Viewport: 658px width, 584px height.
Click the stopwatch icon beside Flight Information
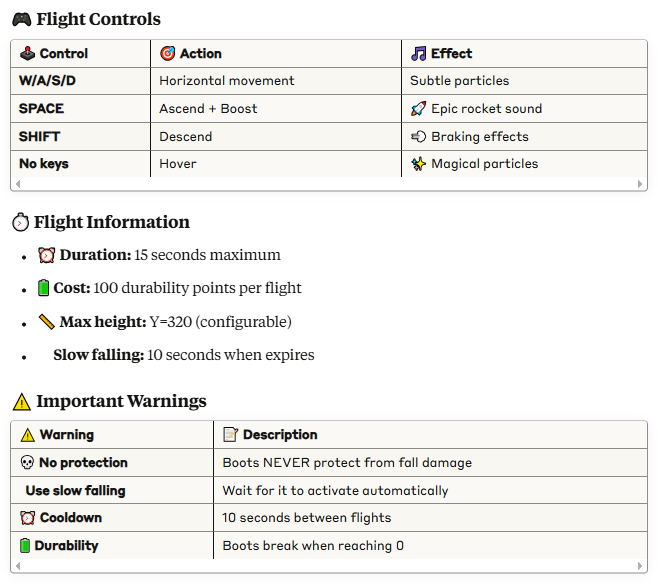click(x=20, y=223)
